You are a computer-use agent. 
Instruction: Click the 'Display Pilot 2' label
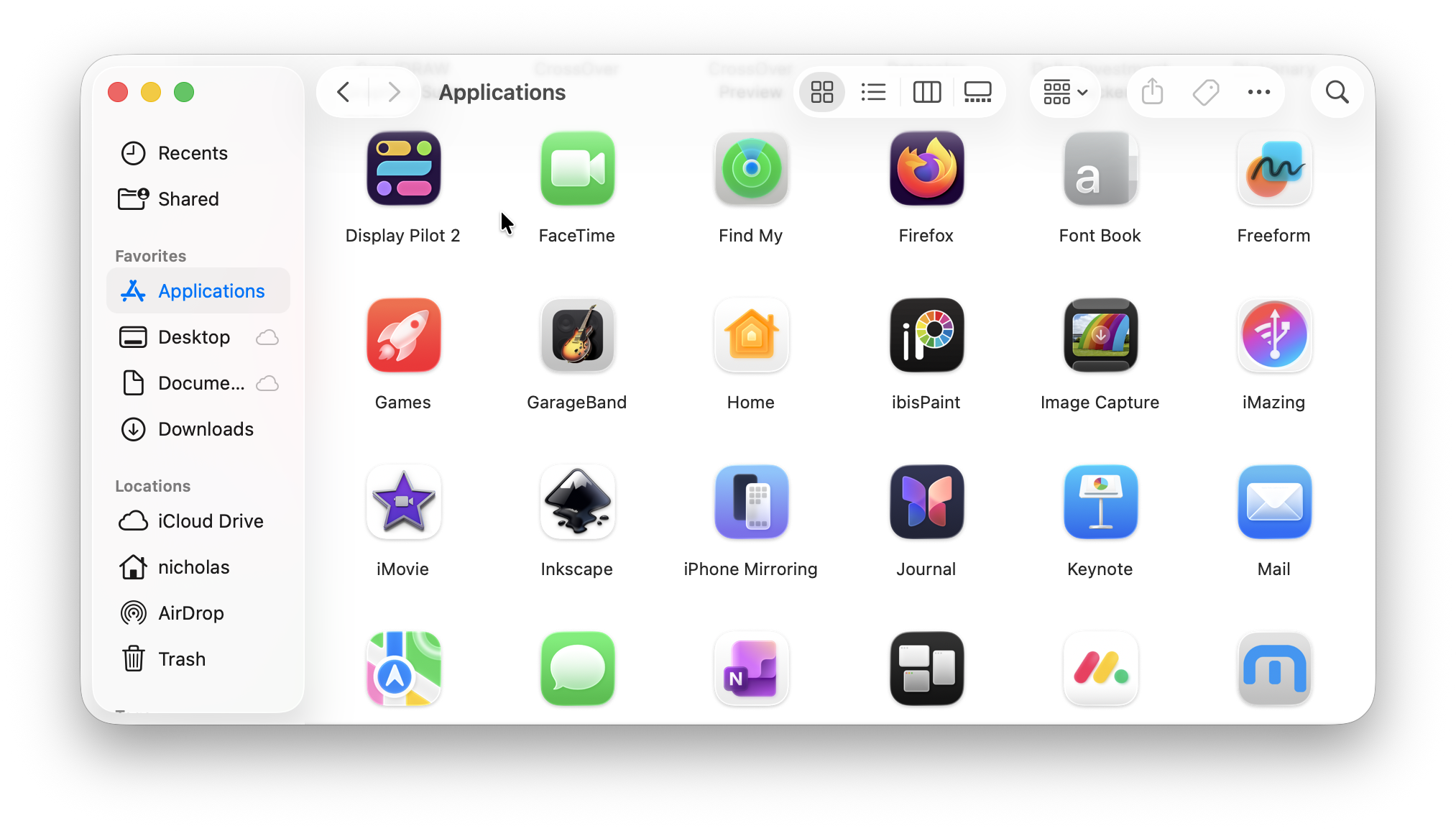(402, 236)
